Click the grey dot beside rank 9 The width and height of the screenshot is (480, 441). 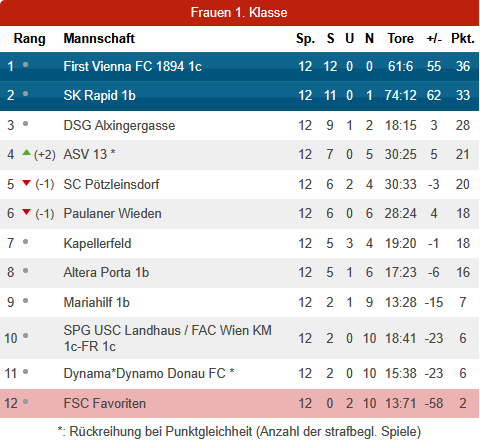pyautogui.click(x=25, y=301)
